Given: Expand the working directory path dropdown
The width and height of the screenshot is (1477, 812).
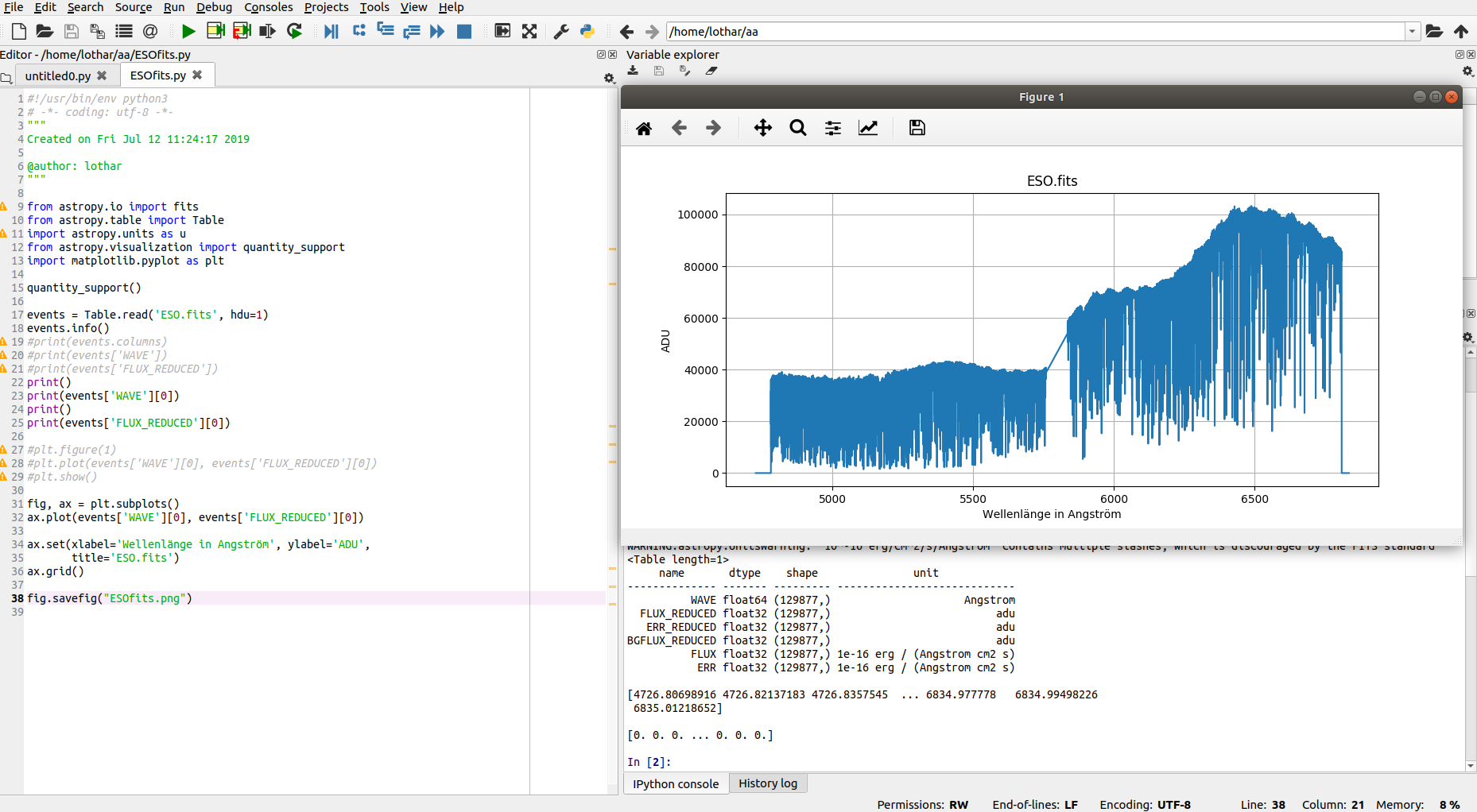Looking at the screenshot, I should [1412, 32].
